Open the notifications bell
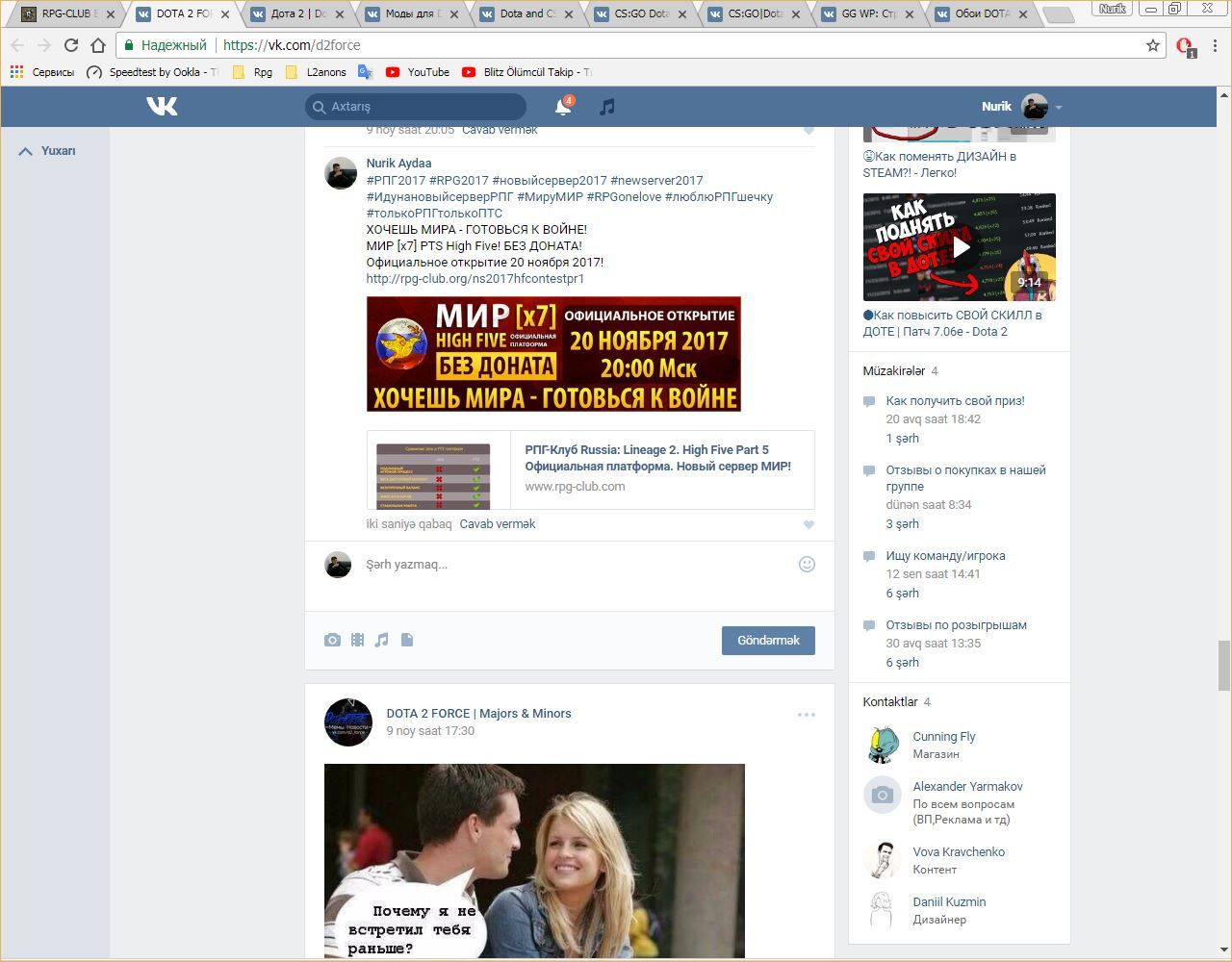 (563, 107)
